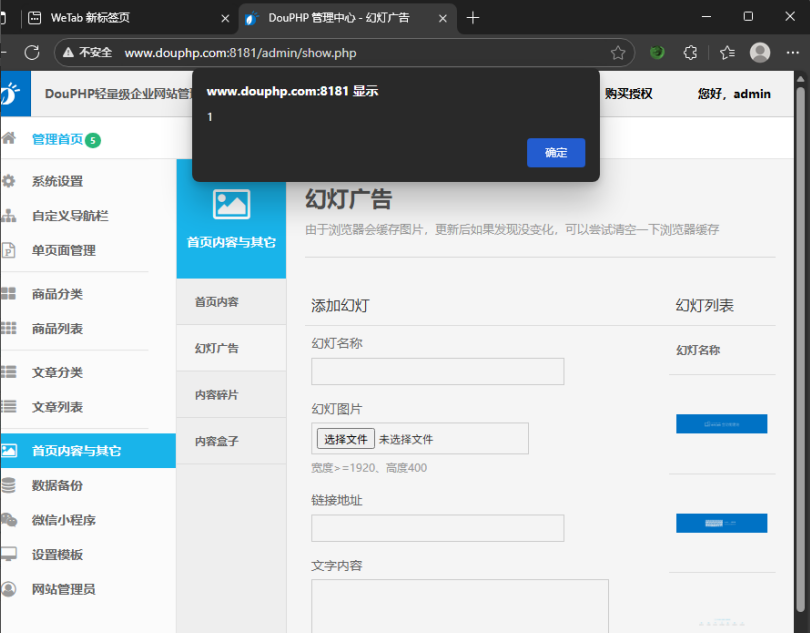
Task: Click inside the 幻灯名称 input field
Action: click(437, 371)
